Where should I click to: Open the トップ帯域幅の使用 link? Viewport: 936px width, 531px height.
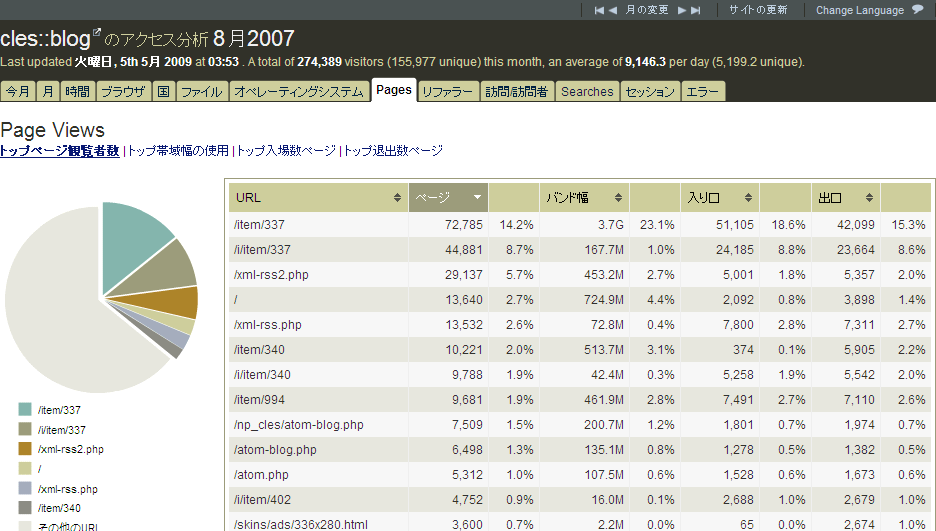coord(178,151)
